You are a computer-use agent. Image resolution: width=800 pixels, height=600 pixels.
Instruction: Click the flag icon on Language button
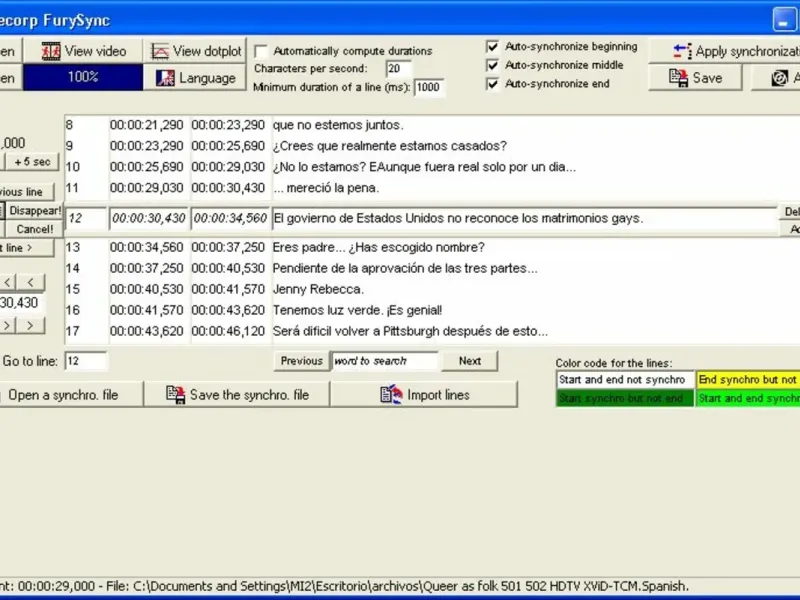165,78
